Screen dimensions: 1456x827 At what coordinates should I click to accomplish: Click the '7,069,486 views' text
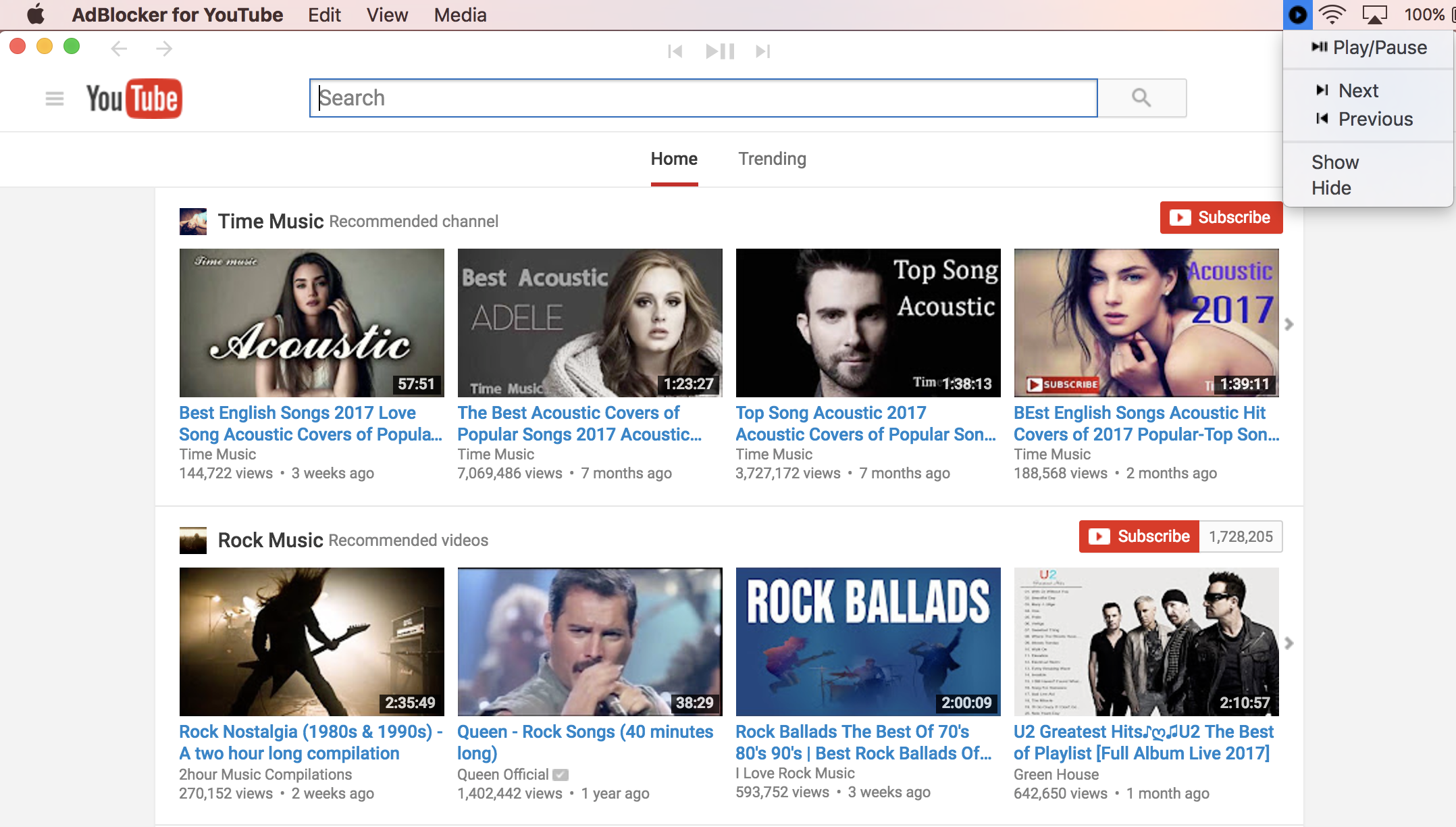tap(510, 473)
